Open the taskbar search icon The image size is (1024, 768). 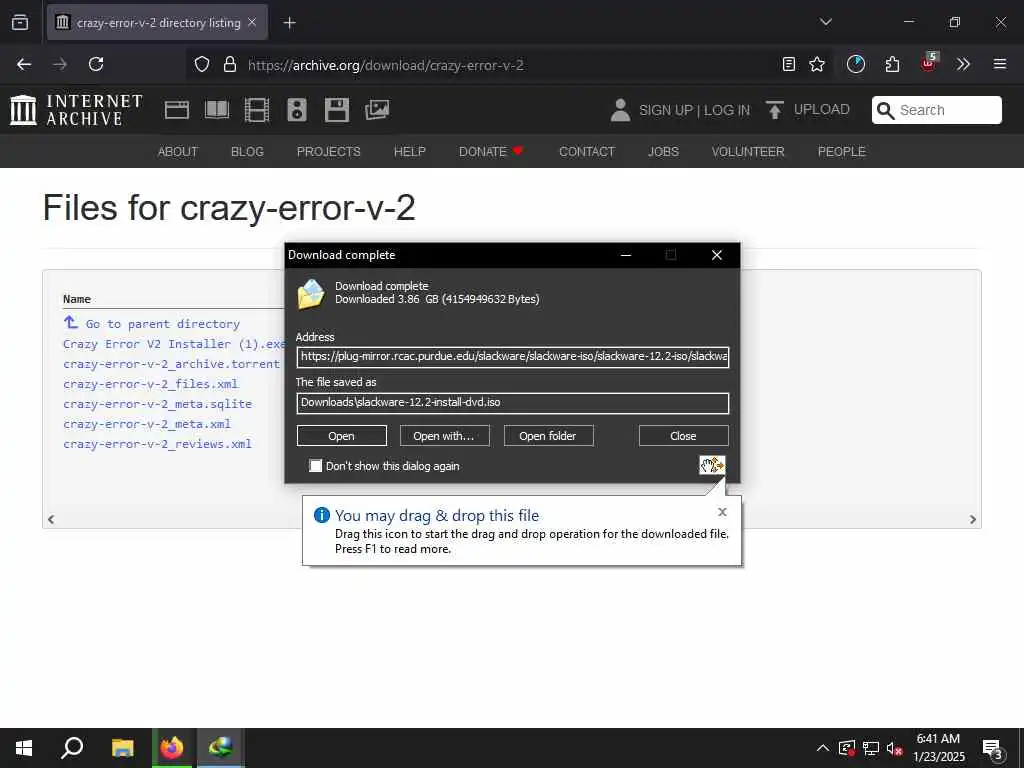click(72, 748)
